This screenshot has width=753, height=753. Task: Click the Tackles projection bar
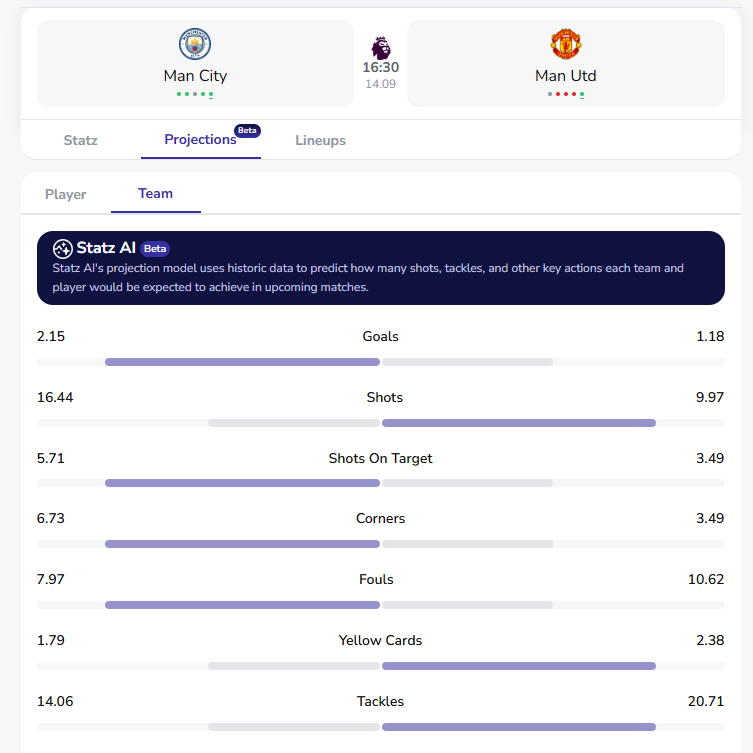click(x=380, y=727)
